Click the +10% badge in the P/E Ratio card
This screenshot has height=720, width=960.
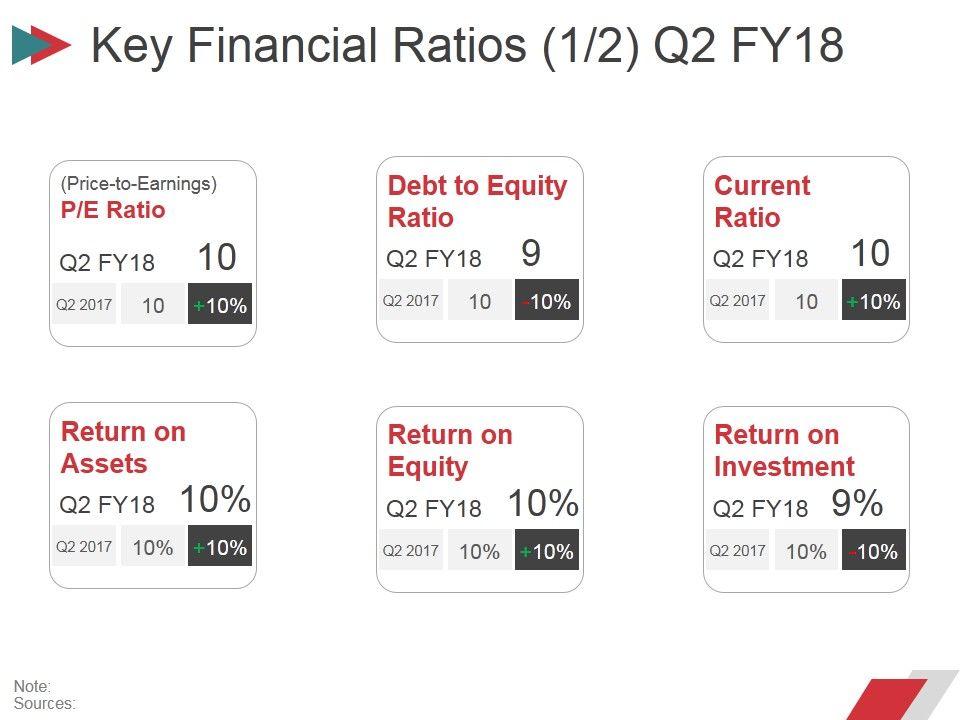220,305
